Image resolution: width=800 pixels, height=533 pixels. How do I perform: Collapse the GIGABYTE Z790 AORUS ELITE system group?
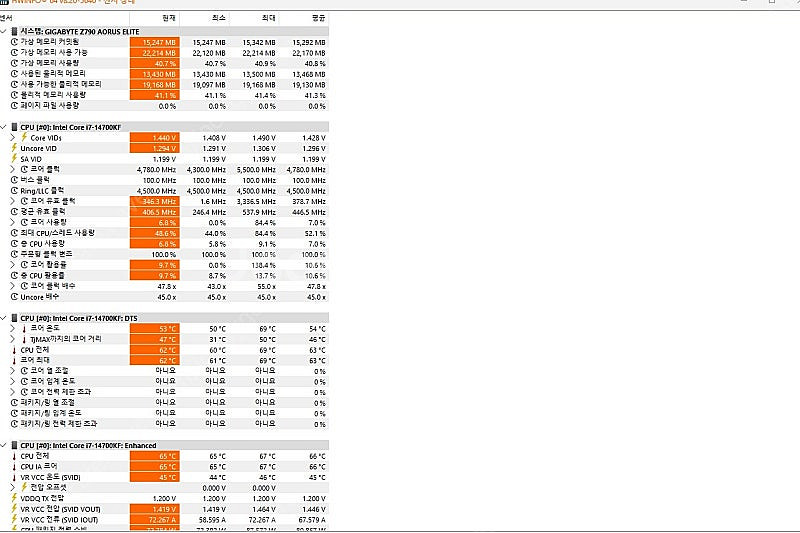[x=4, y=32]
